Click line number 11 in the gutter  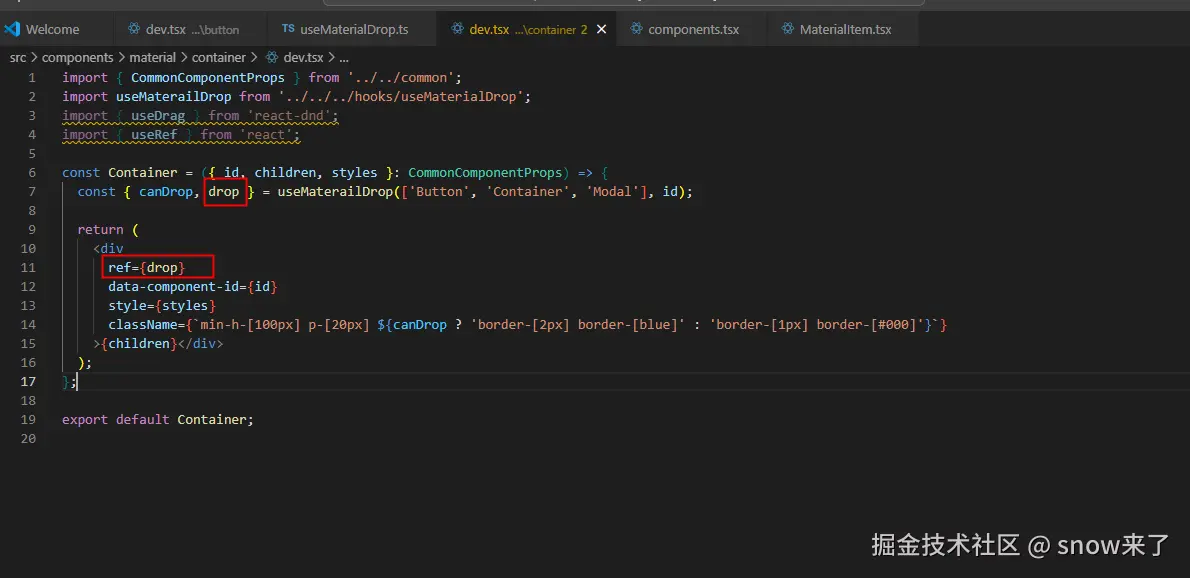(28, 268)
